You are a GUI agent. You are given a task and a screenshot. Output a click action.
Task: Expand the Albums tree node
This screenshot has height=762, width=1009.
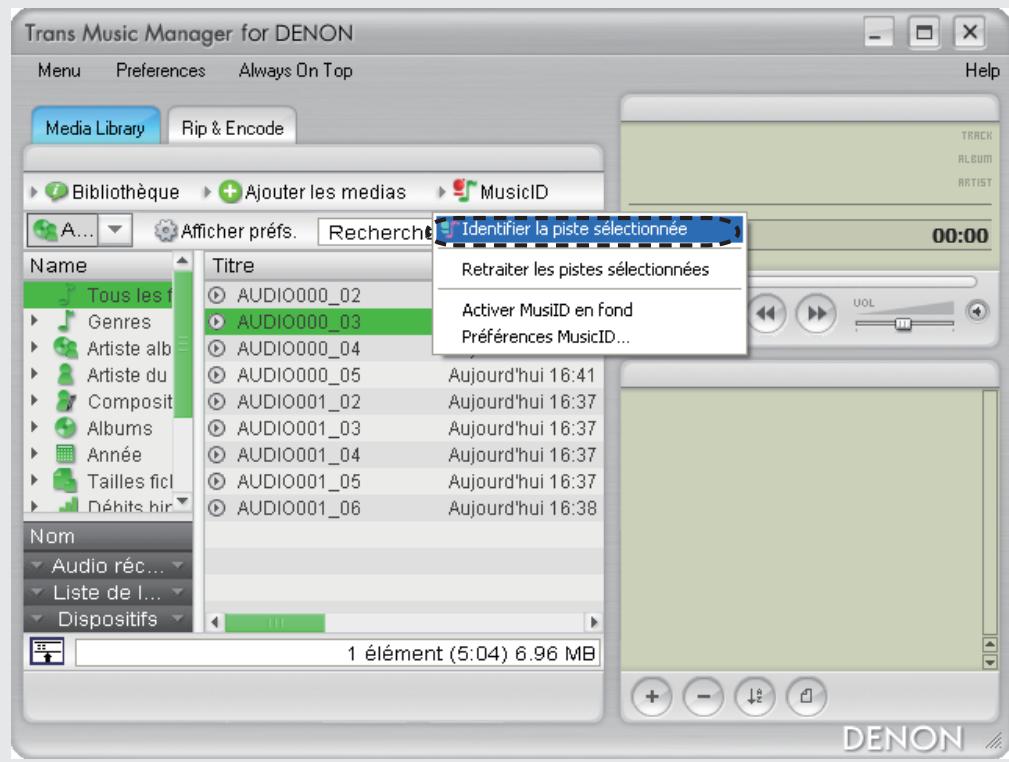point(35,427)
